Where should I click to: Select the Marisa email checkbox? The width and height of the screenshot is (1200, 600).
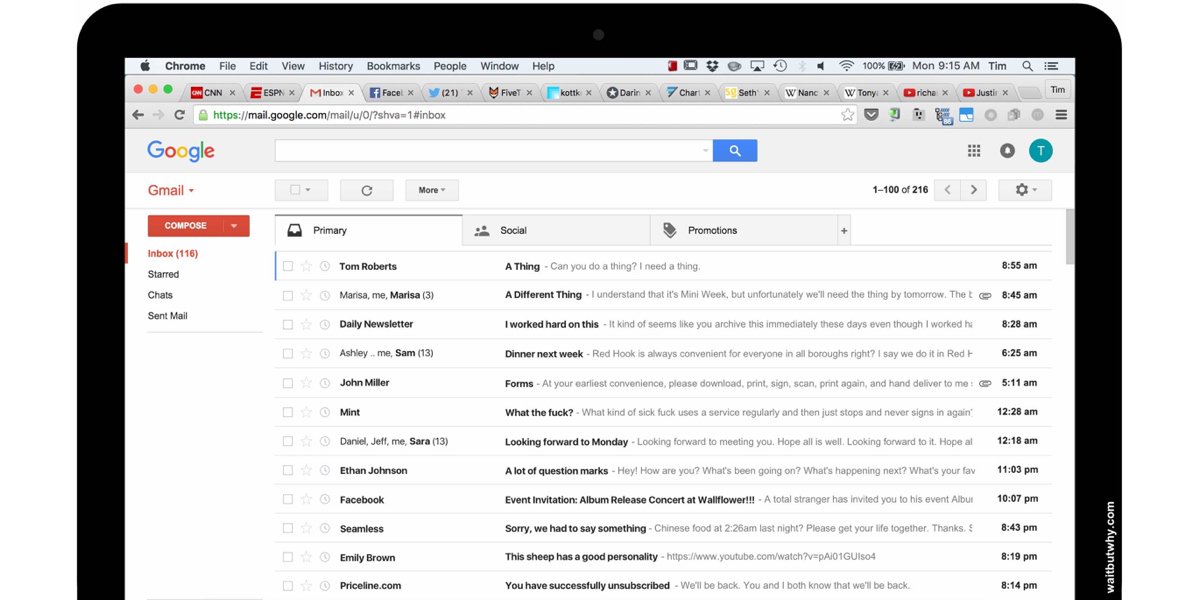[x=288, y=295]
